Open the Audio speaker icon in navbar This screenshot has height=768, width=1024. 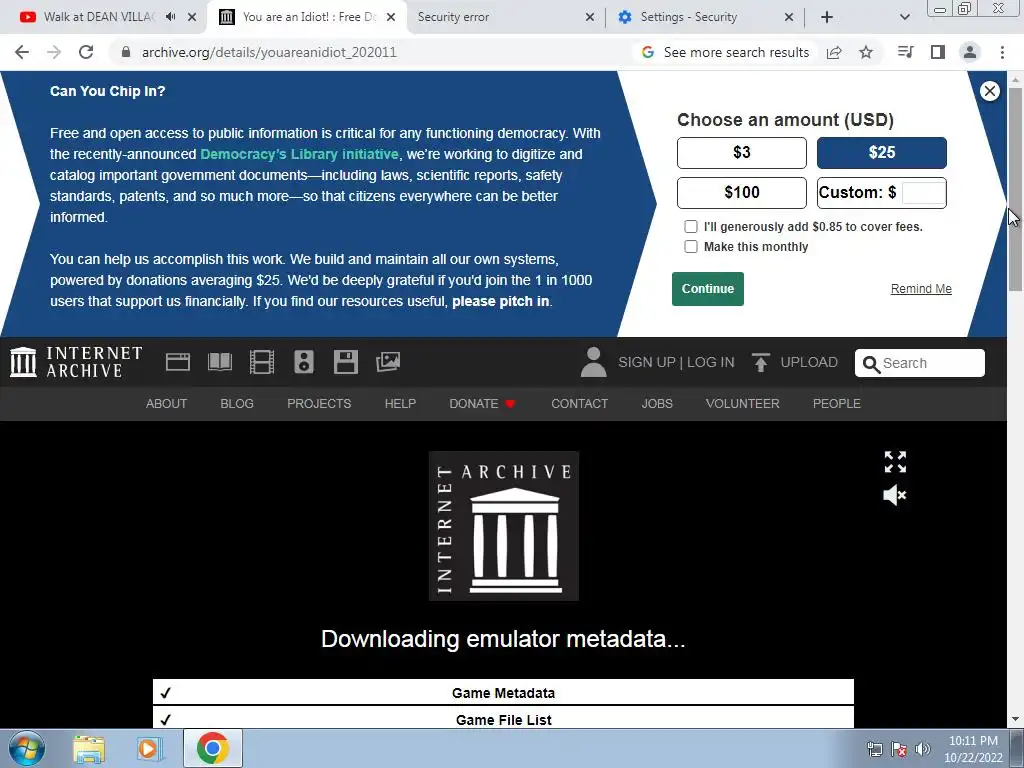[x=304, y=362]
